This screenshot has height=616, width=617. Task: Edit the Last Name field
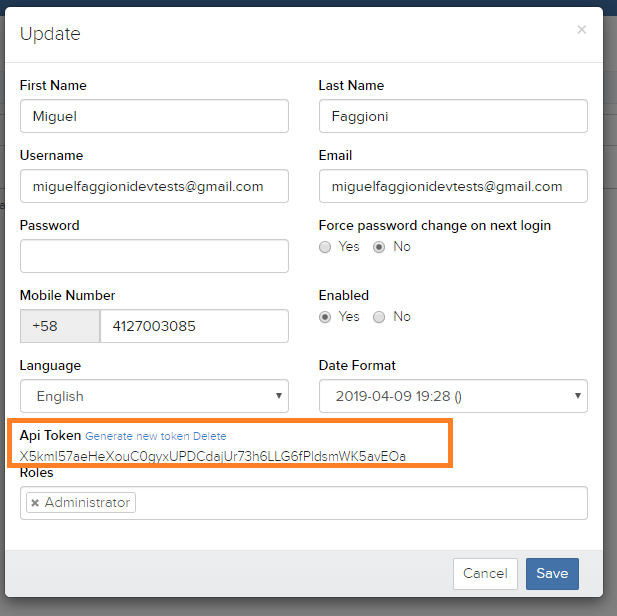pyautogui.click(x=452, y=116)
